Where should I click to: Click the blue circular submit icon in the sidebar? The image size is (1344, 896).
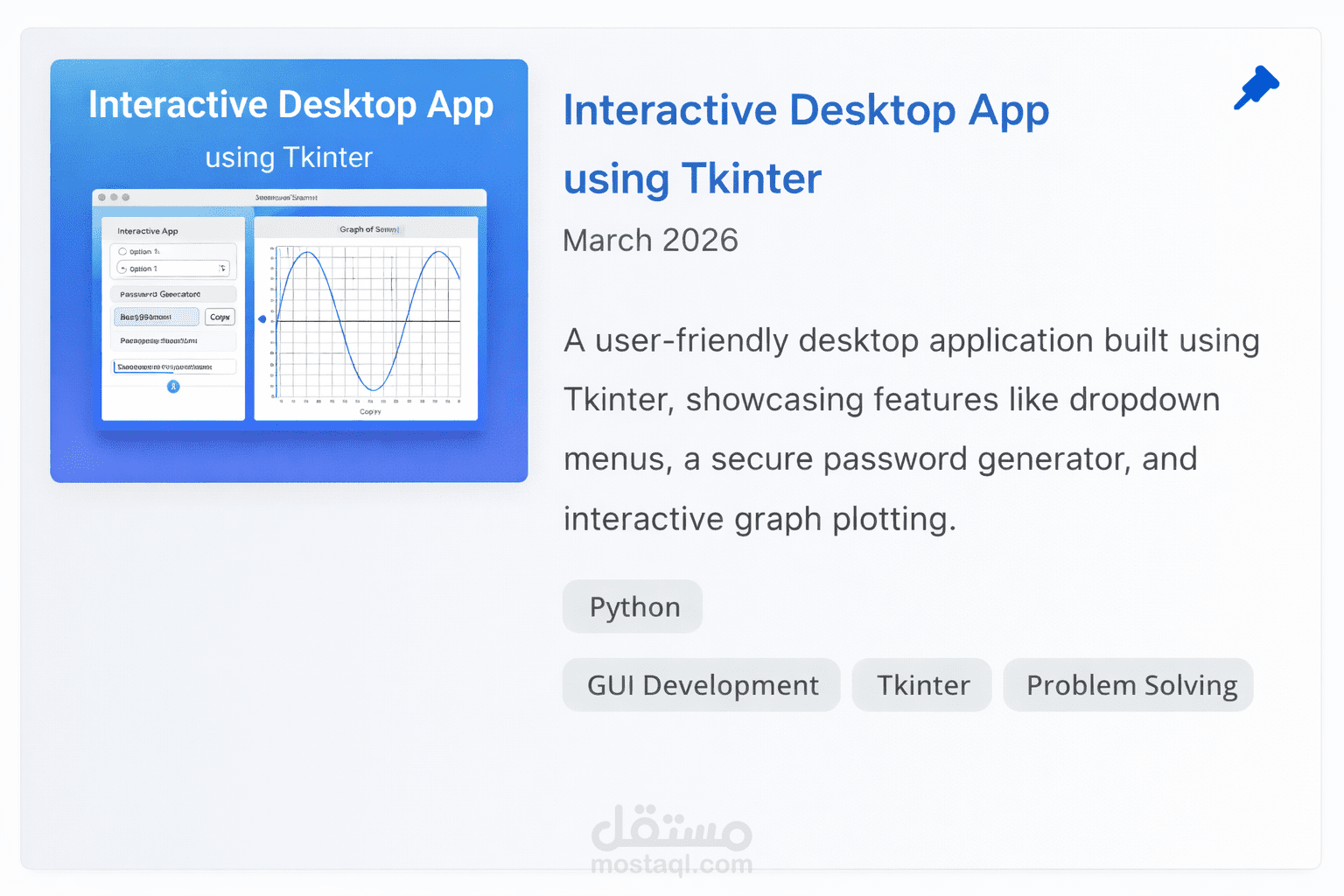172,387
